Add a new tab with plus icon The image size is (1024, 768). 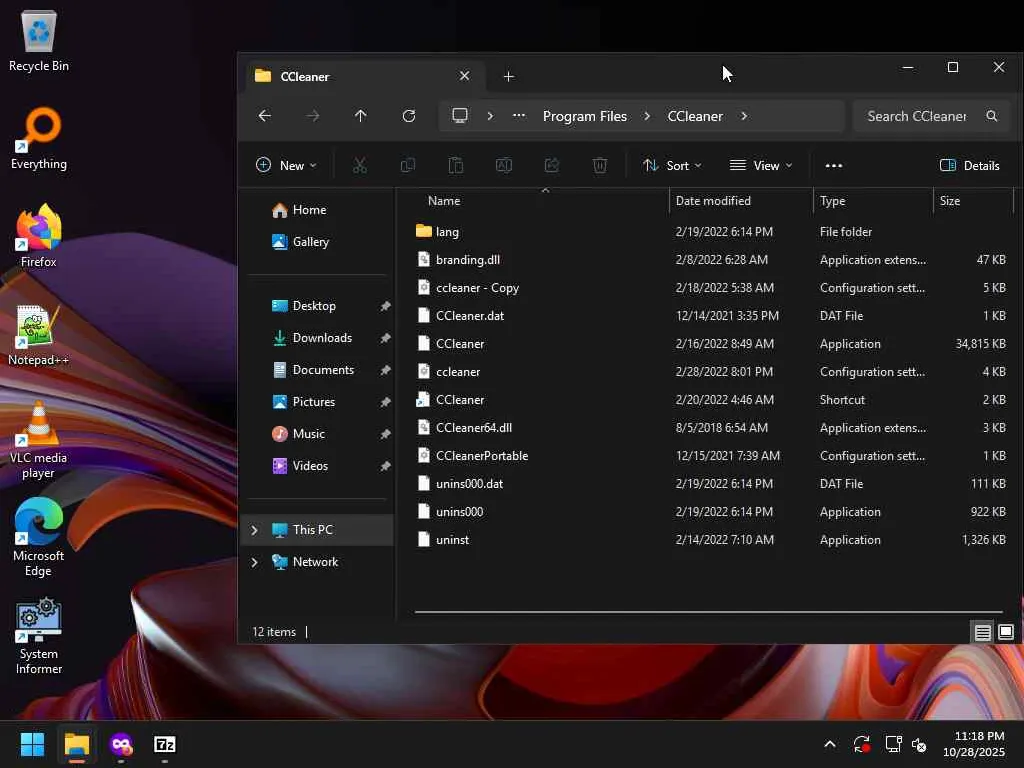tap(508, 77)
